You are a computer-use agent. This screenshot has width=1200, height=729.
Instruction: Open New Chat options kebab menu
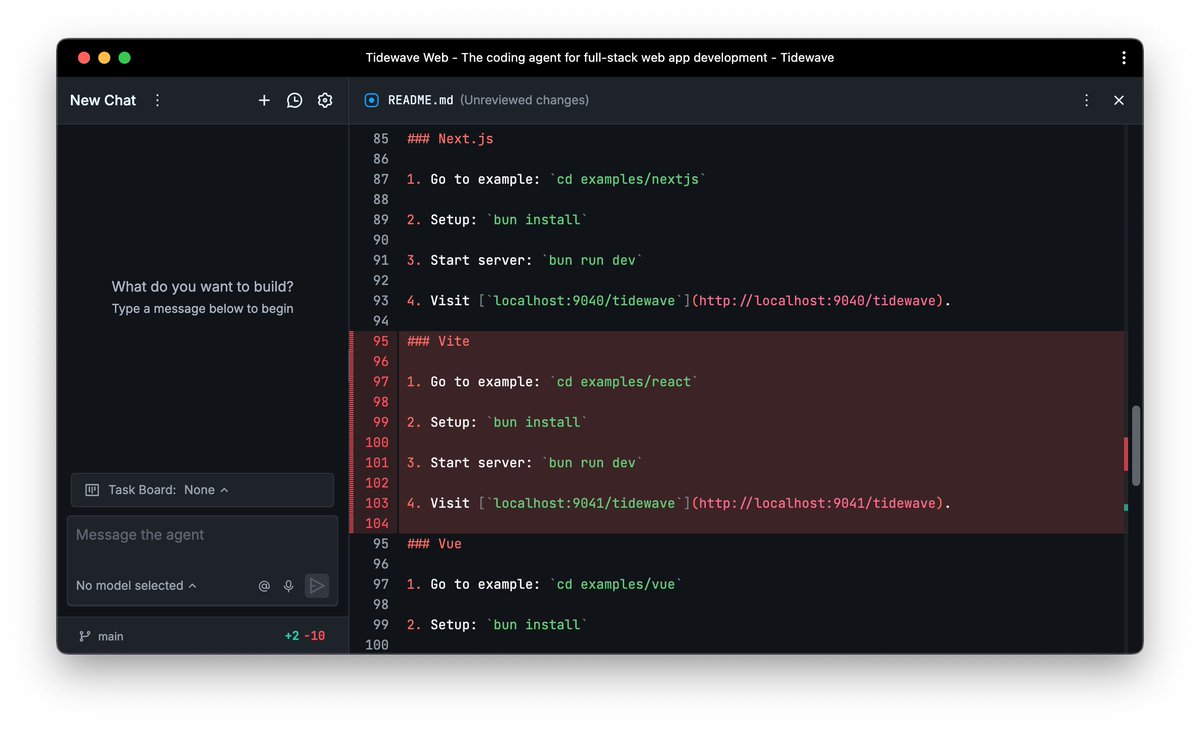(x=157, y=100)
